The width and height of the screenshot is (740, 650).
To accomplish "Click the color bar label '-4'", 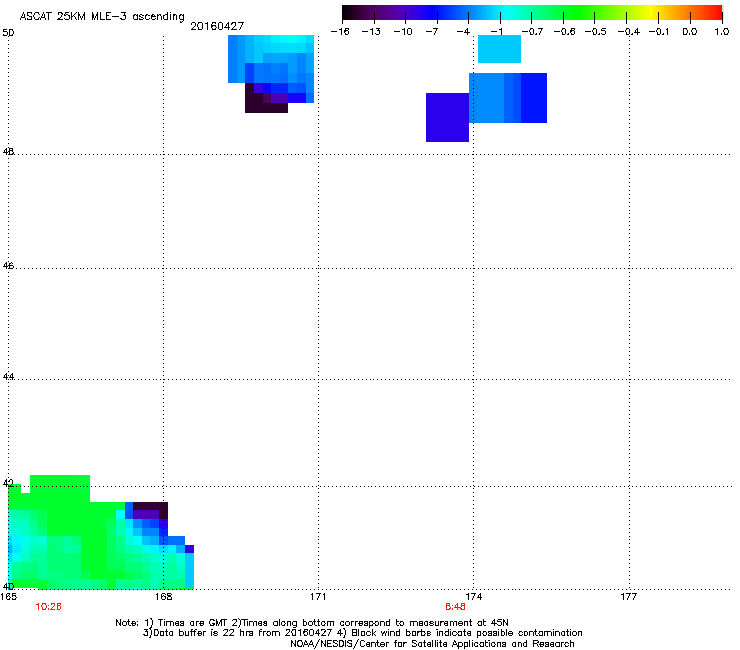I will click(x=464, y=32).
